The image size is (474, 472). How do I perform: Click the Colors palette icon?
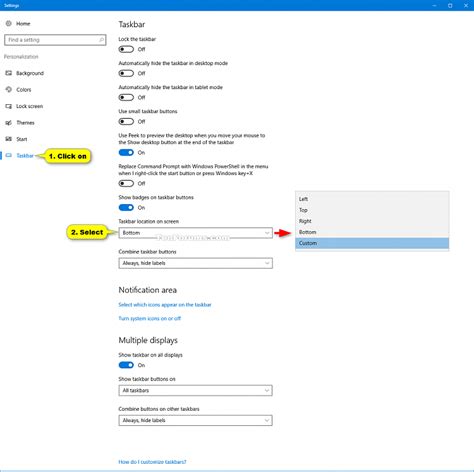click(9, 89)
